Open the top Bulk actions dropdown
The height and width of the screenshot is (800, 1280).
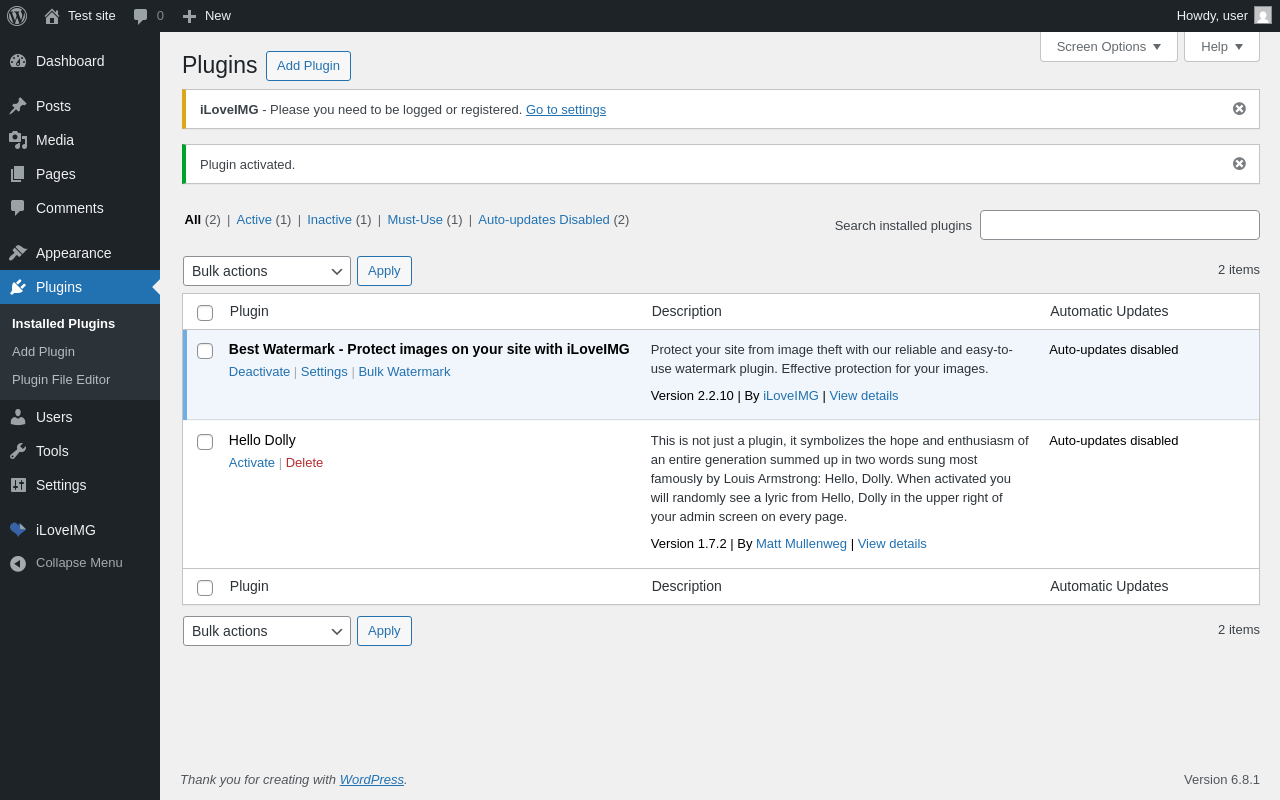(266, 271)
